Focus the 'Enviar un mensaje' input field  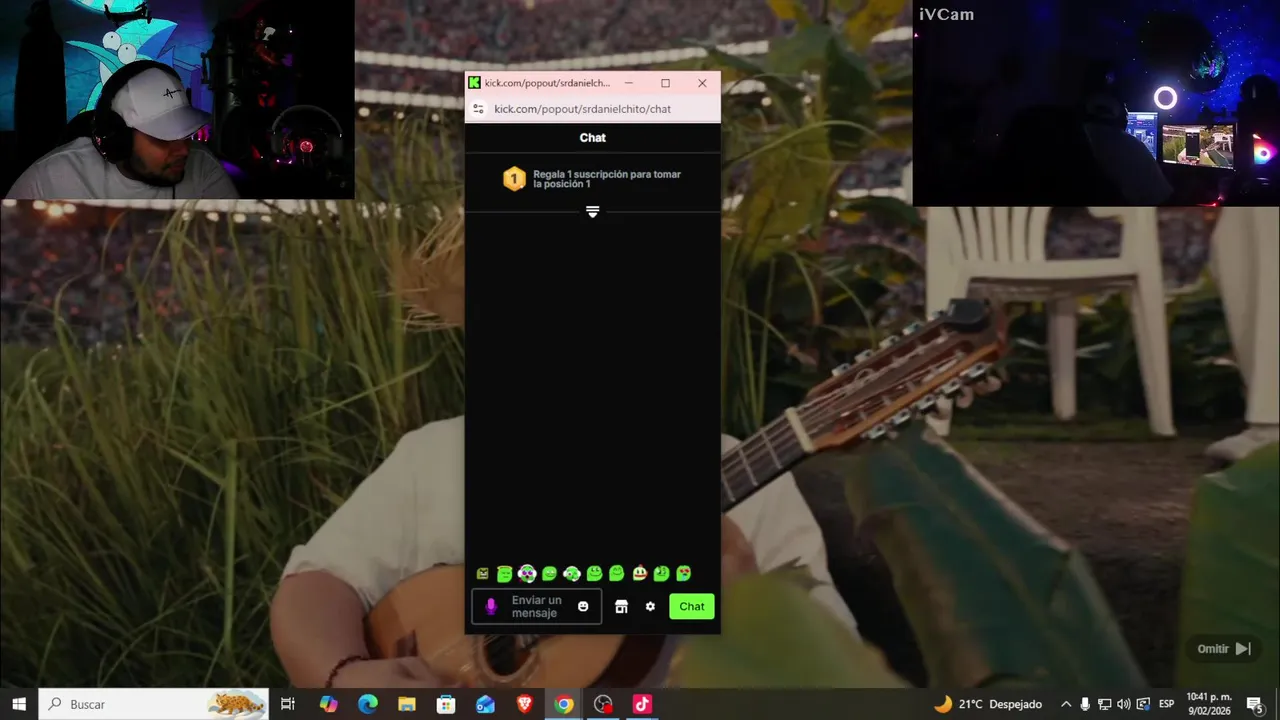(x=537, y=606)
